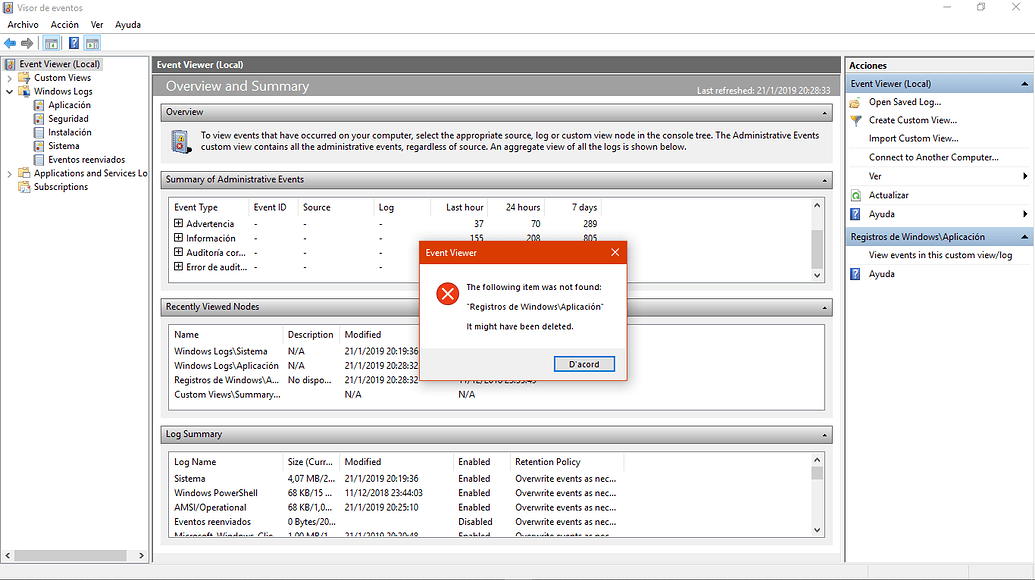
Task: Toggle the action pane toolbar icon
Action: coord(92,44)
